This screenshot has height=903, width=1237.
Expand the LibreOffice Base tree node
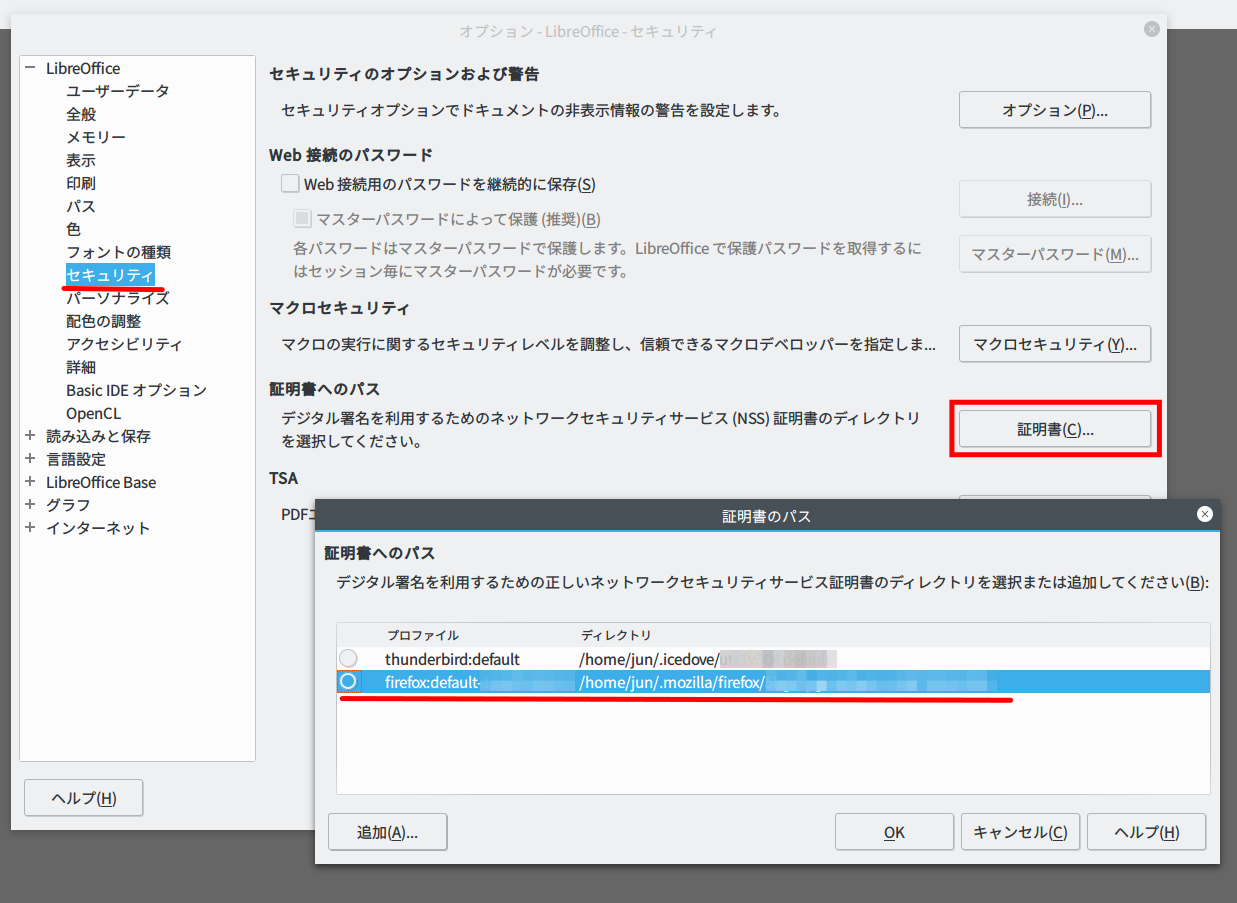(x=30, y=482)
